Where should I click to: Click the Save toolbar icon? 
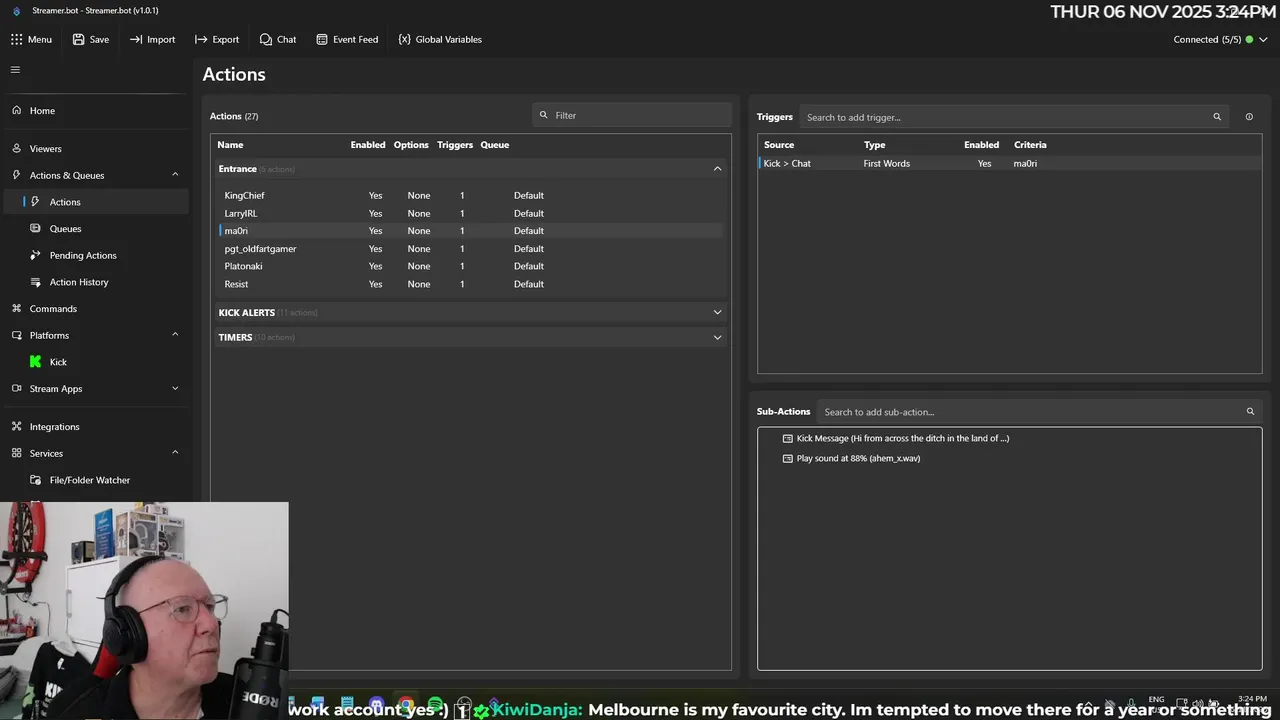tap(78, 39)
